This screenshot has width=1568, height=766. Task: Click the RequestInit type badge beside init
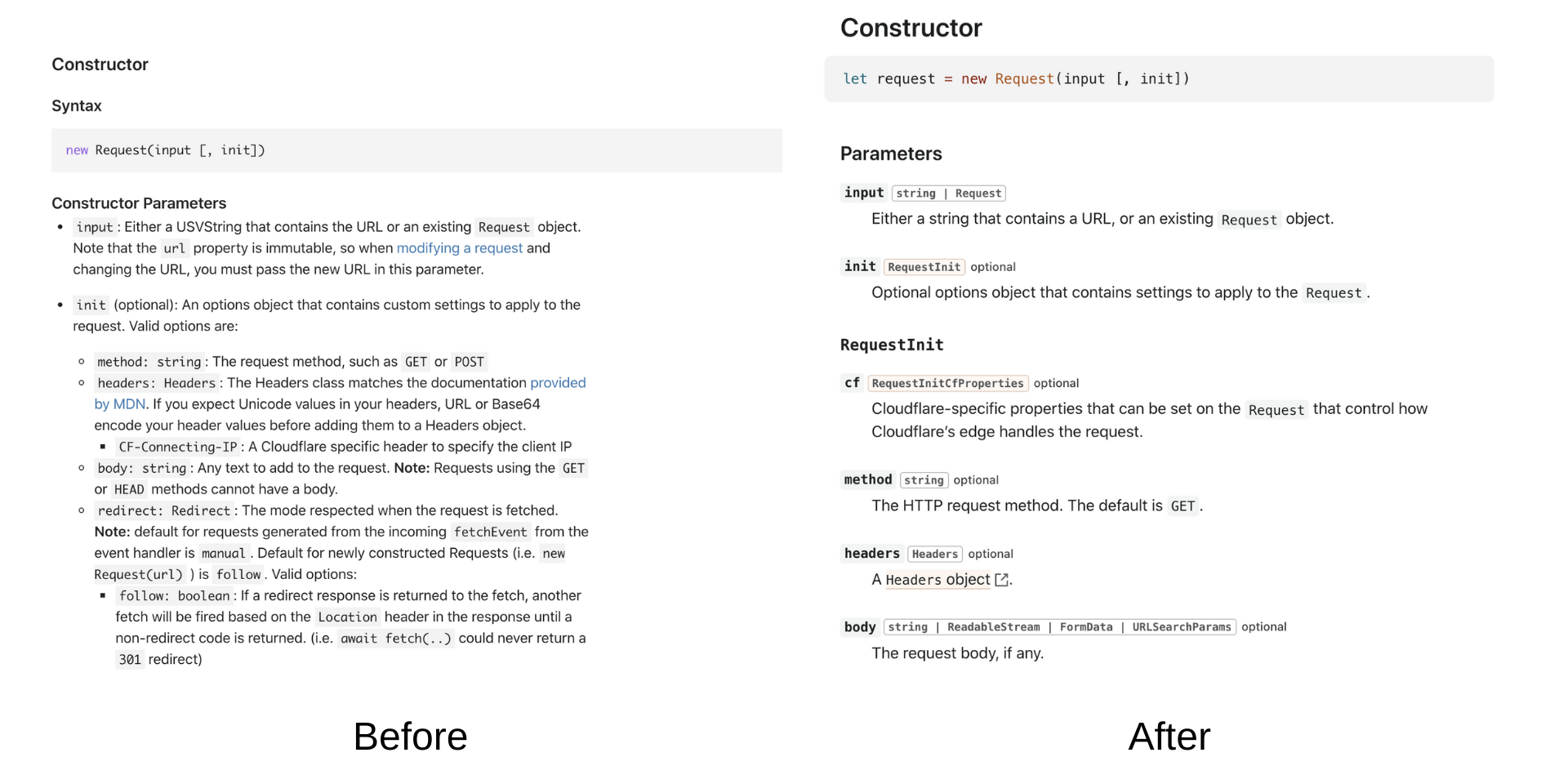pos(924,267)
